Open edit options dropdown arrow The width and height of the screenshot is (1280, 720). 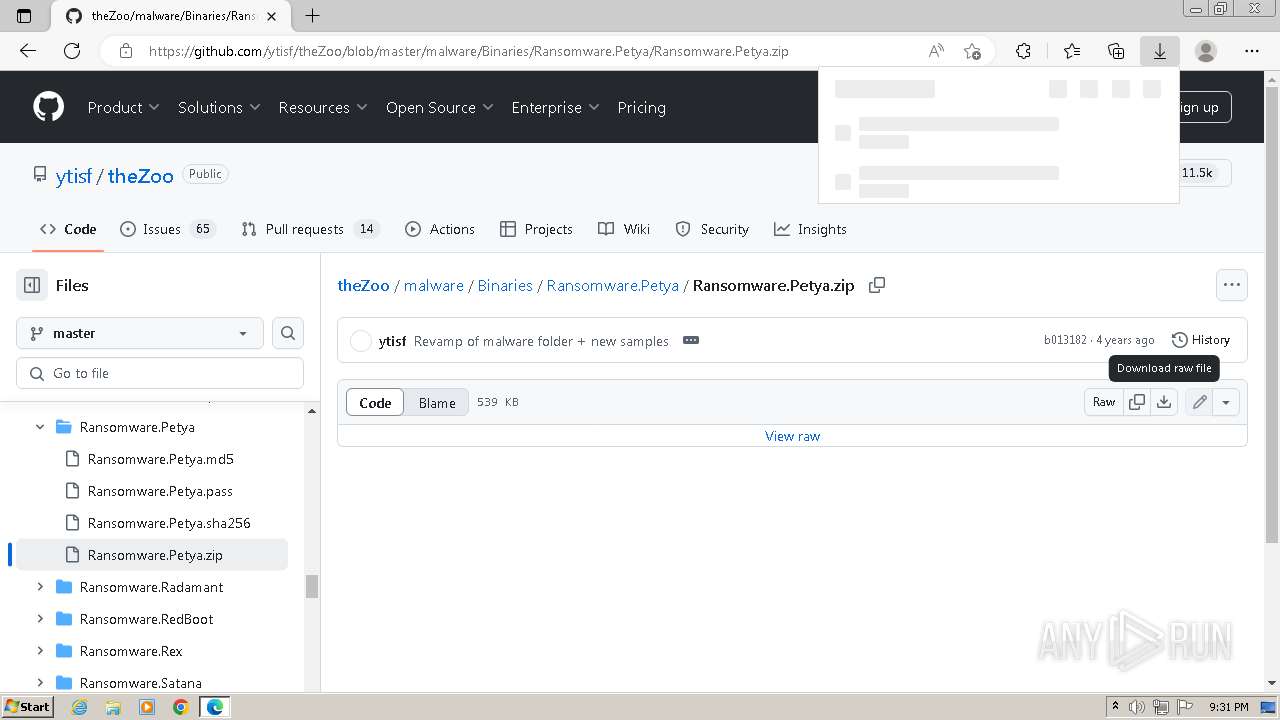1225,402
